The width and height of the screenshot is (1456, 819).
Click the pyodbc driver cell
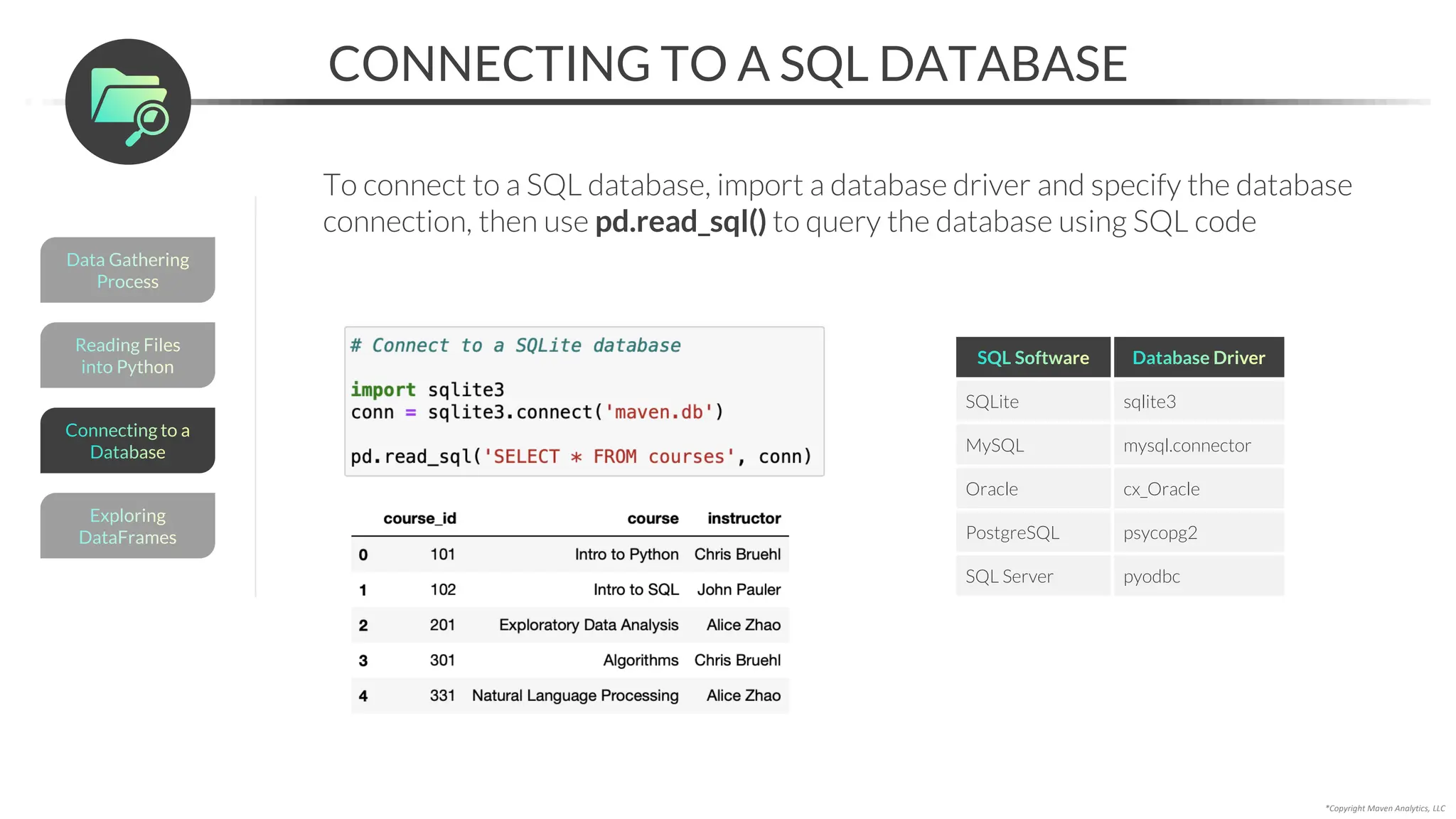click(x=1199, y=577)
